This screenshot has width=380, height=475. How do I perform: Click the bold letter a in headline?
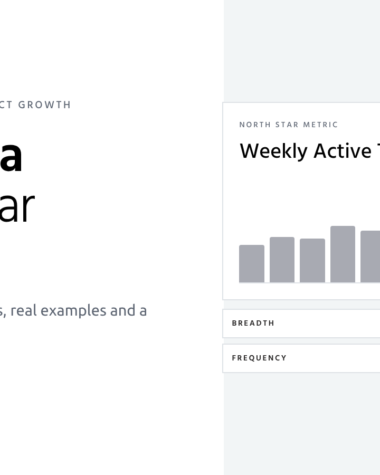[10, 156]
